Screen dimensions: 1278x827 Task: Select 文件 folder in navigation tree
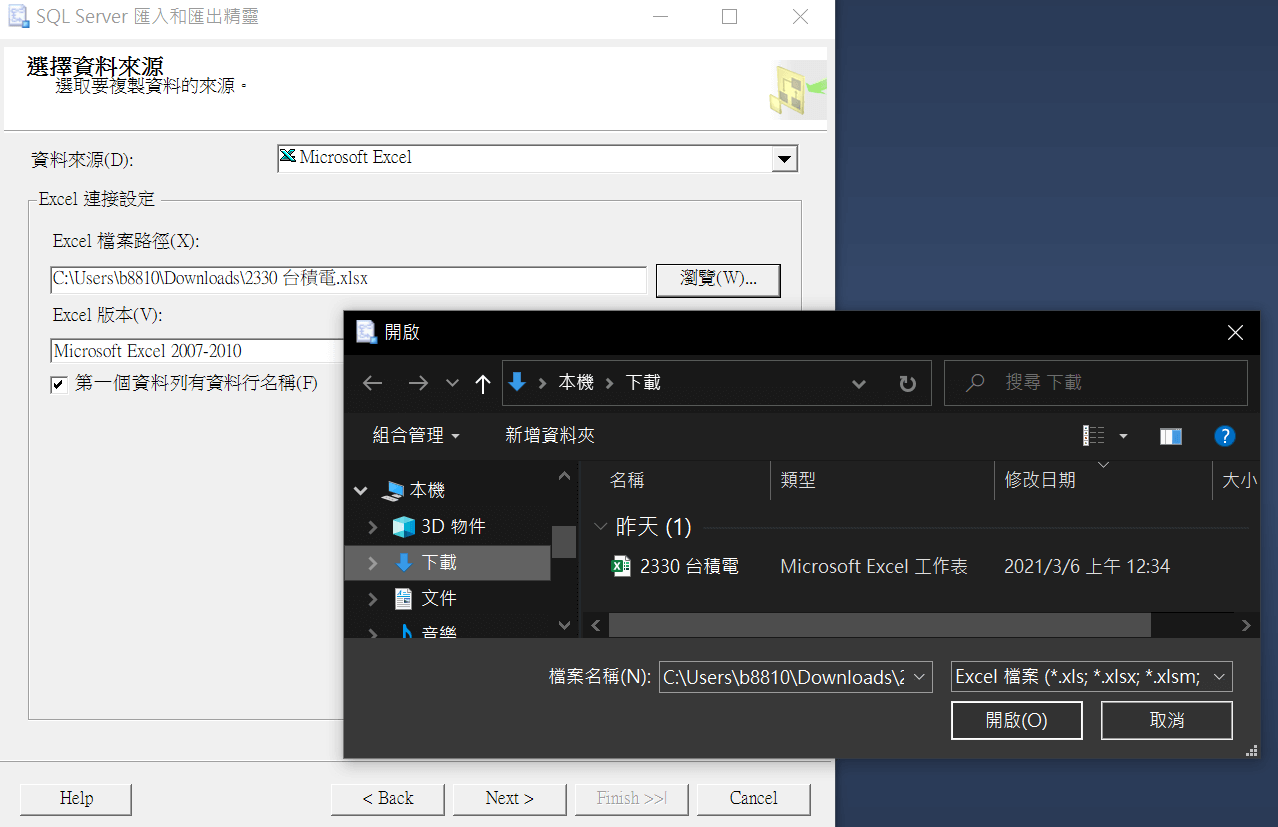tap(425, 599)
